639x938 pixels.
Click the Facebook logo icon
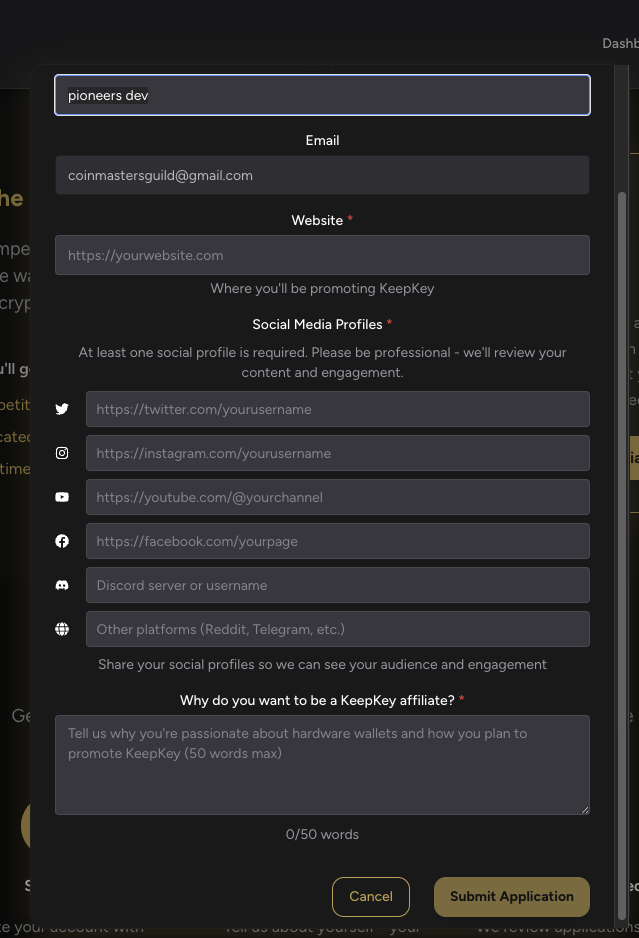(x=62, y=541)
